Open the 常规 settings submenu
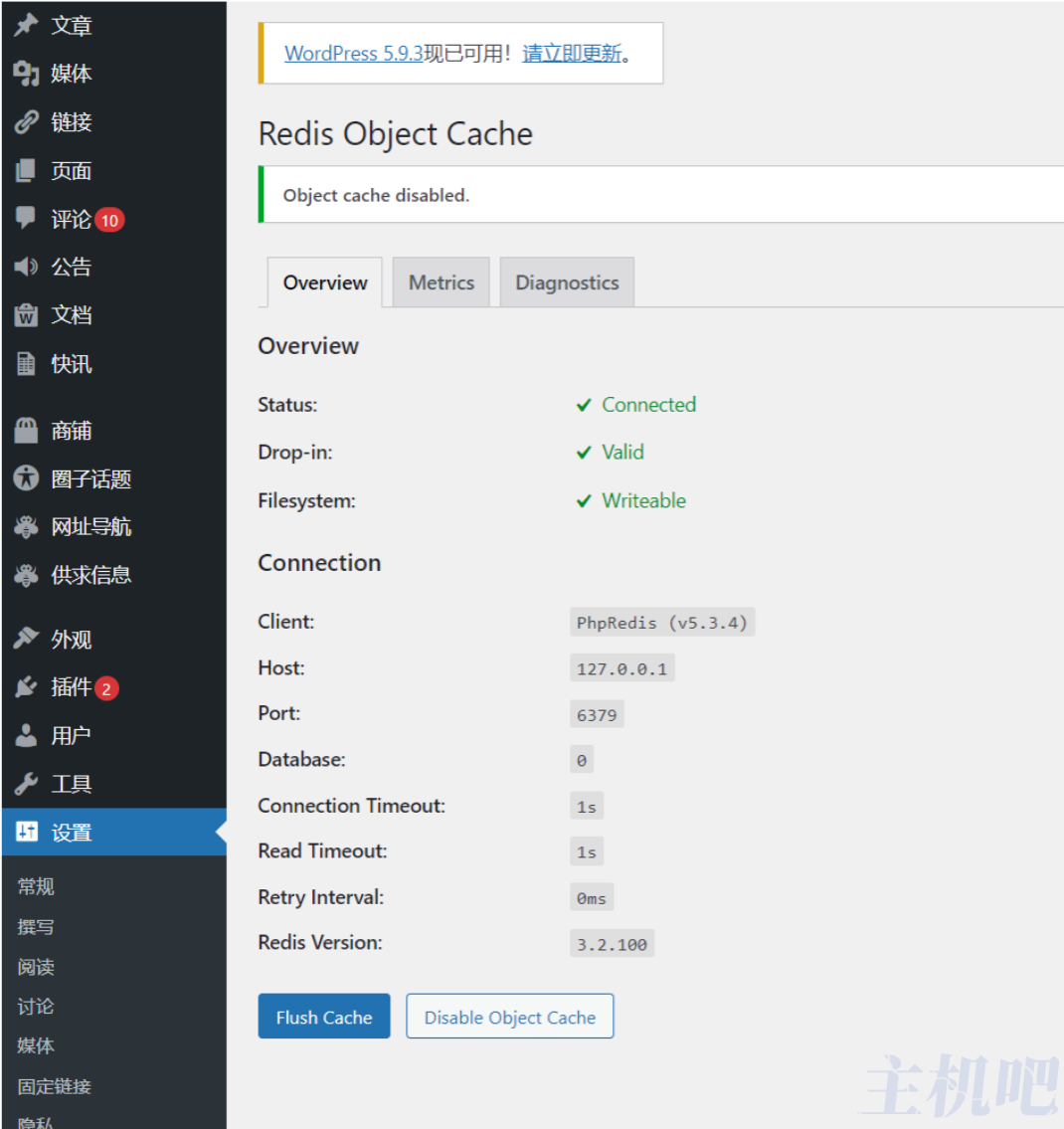The width and height of the screenshot is (1064, 1129). (36, 886)
